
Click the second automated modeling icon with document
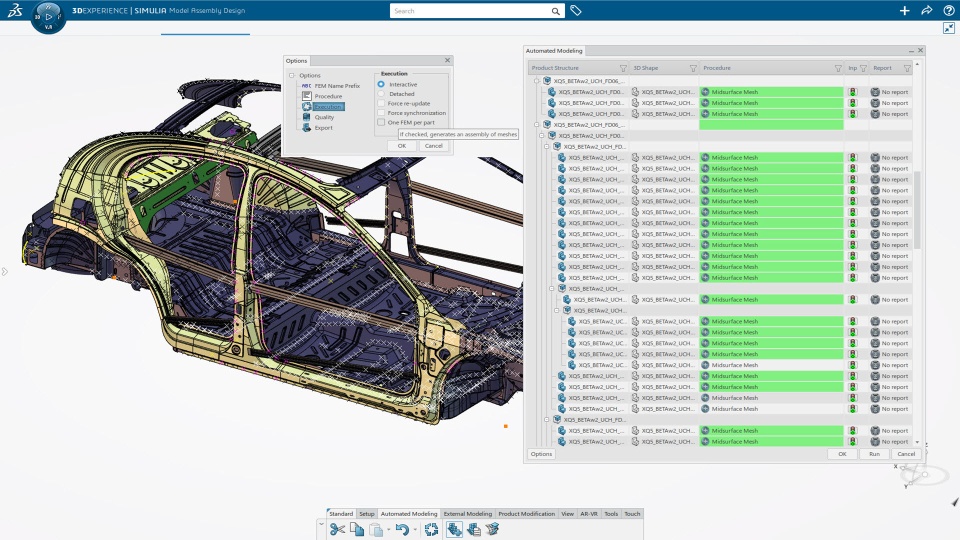tap(473, 530)
